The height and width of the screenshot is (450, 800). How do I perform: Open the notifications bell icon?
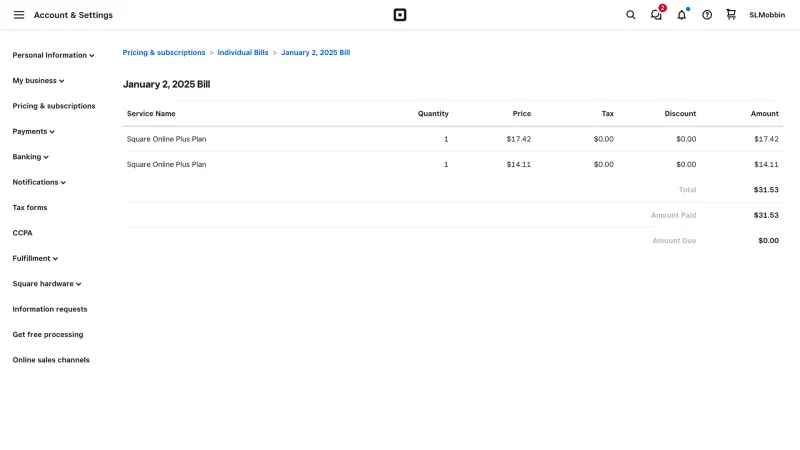click(682, 15)
